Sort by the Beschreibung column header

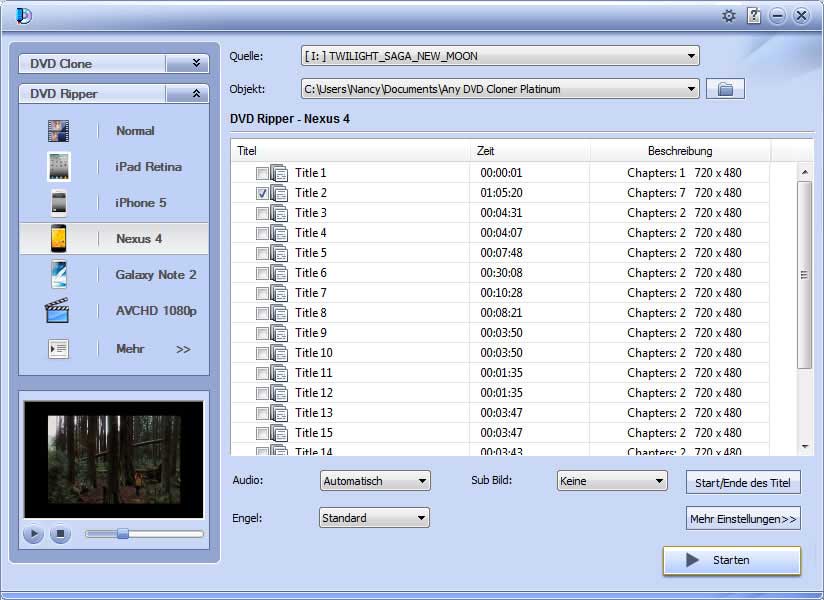680,151
